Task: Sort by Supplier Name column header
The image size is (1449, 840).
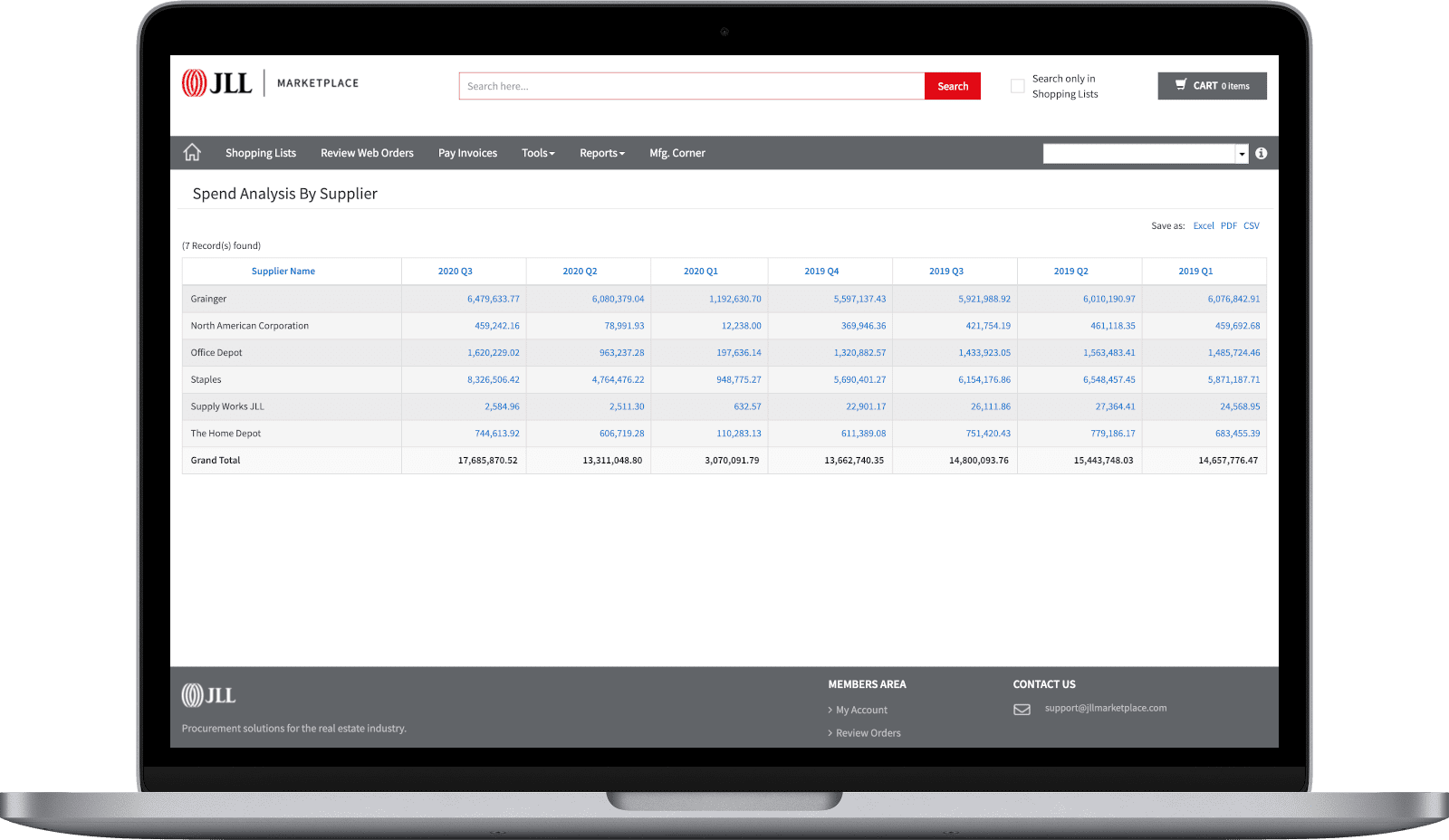Action: (x=283, y=272)
